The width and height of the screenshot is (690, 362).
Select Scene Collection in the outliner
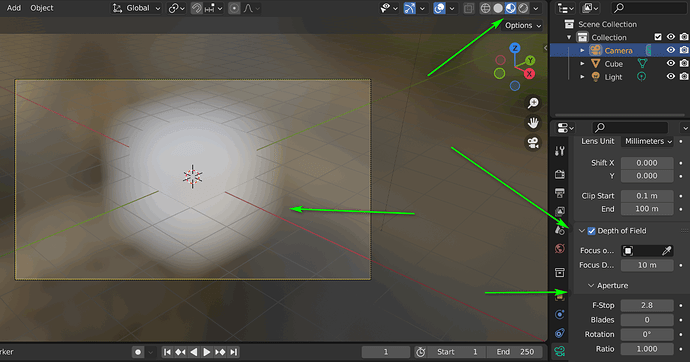tap(607, 24)
